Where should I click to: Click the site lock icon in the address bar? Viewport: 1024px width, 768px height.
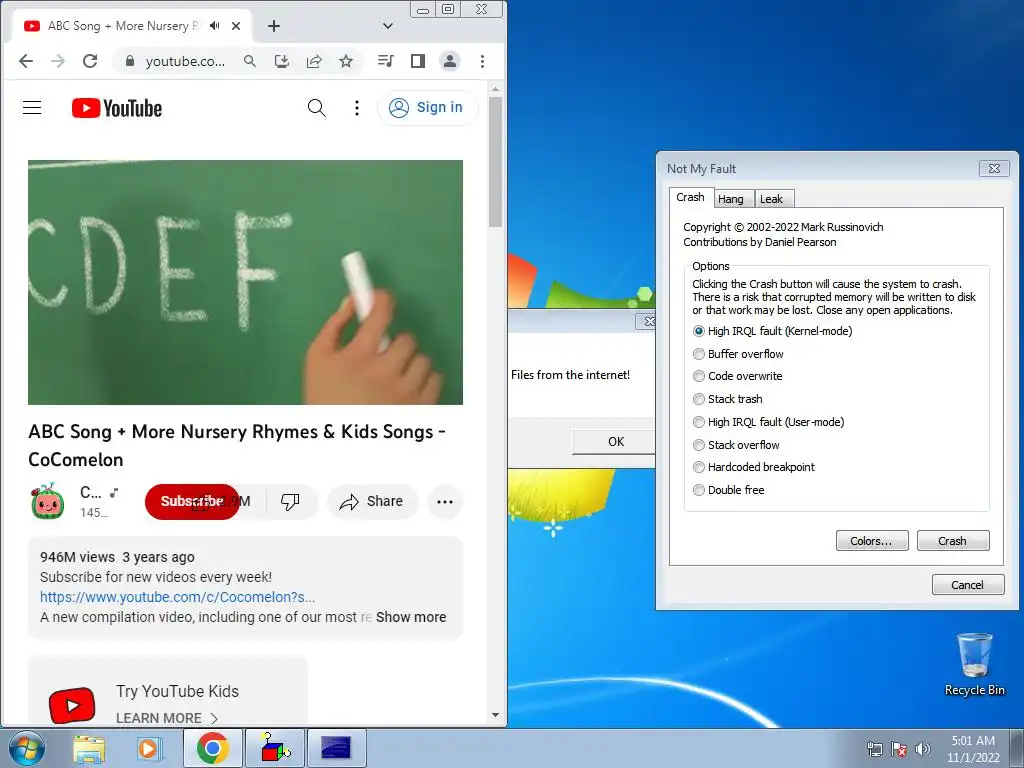click(129, 61)
